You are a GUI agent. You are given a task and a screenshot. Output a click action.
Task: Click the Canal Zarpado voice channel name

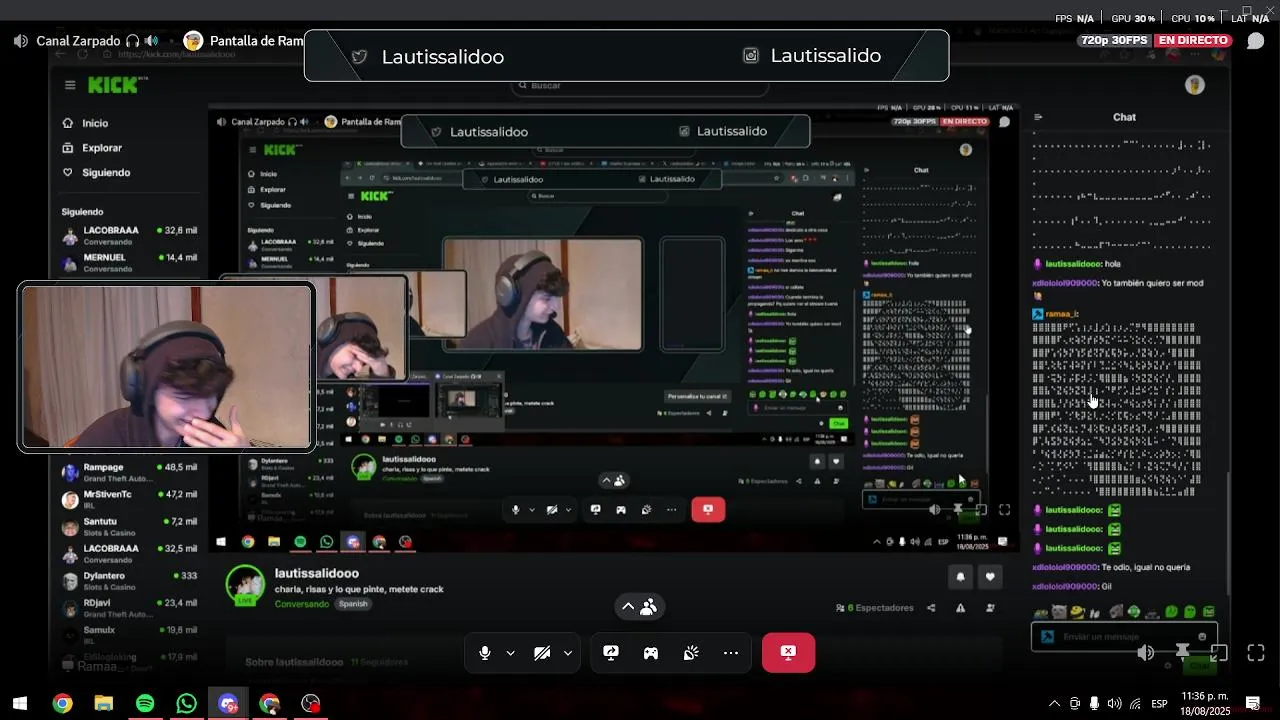click(x=78, y=41)
